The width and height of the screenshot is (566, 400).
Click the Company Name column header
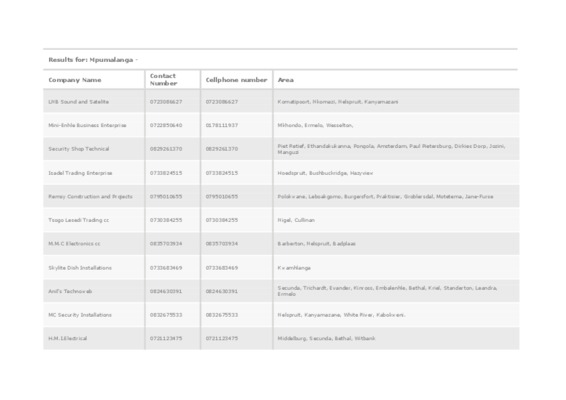pyautogui.click(x=75, y=80)
